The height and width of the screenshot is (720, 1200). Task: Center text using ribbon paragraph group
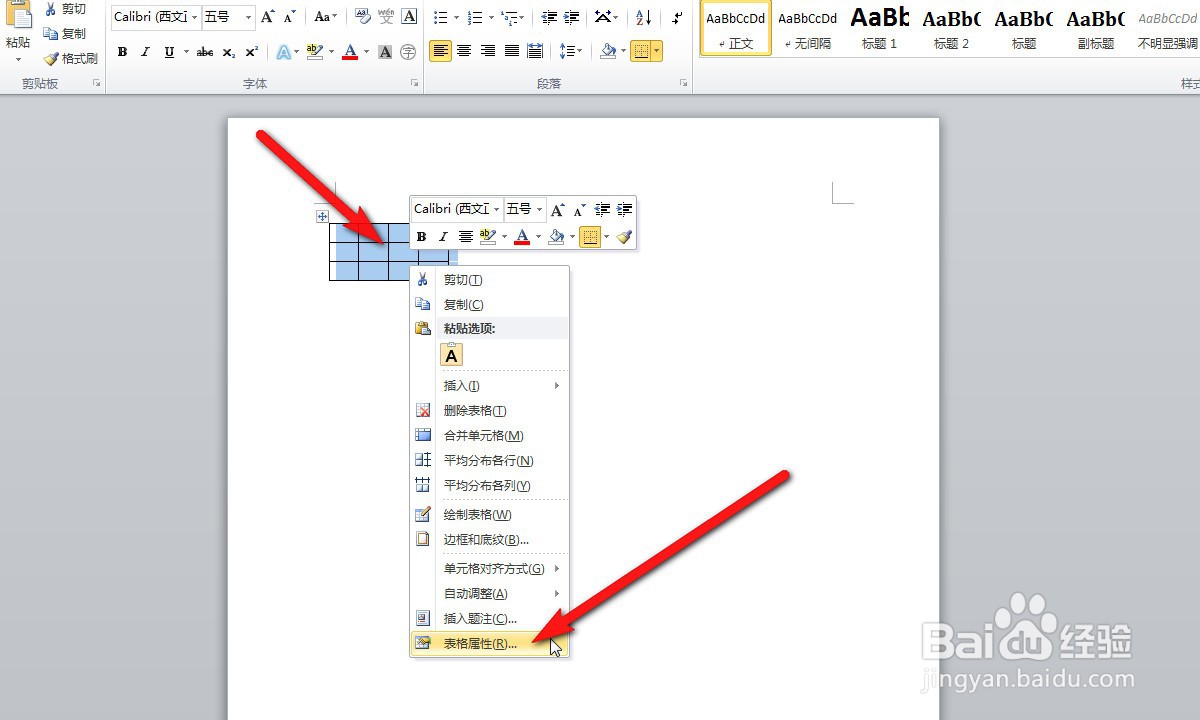click(464, 52)
